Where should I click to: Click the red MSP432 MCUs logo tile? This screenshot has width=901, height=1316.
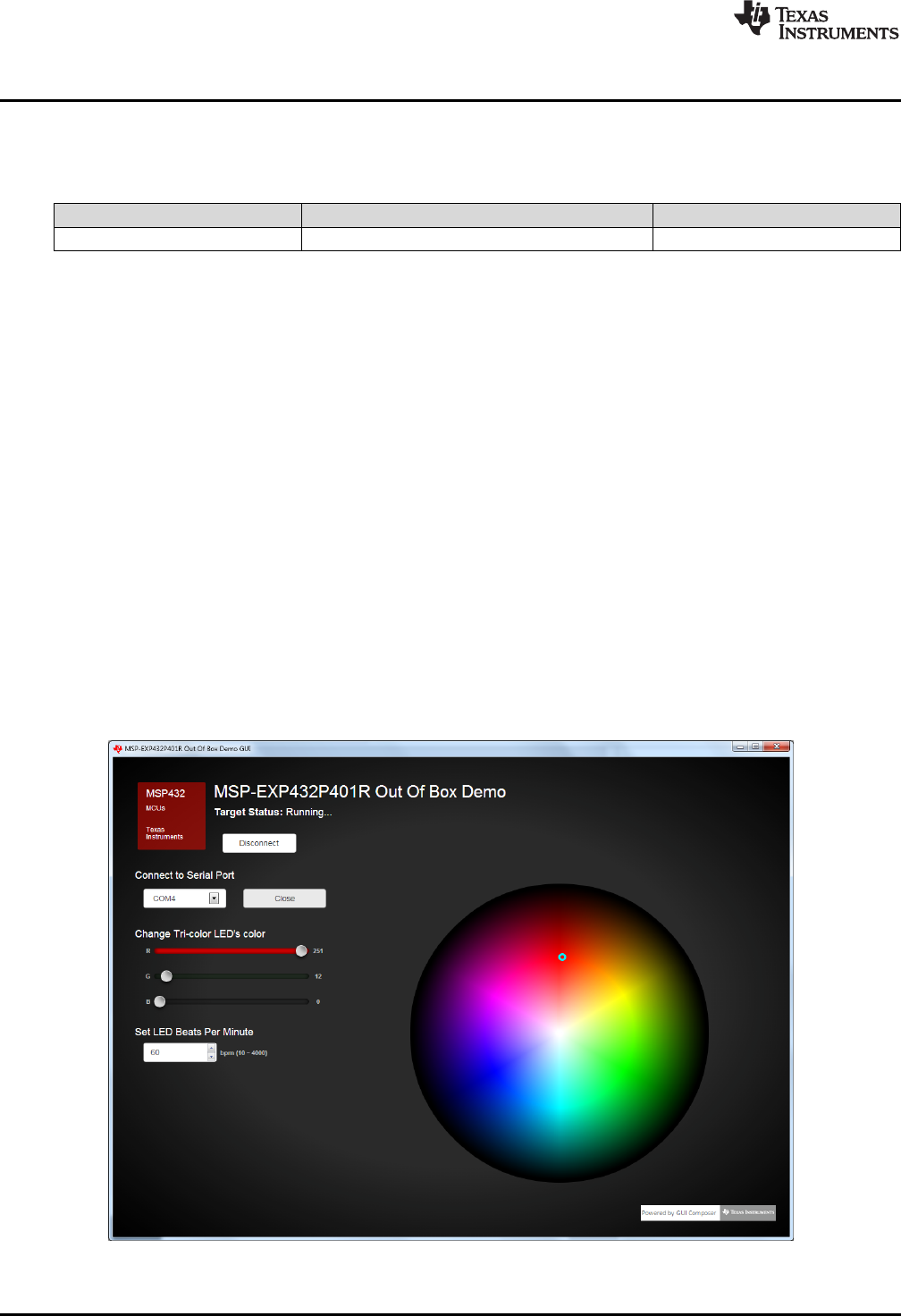pyautogui.click(x=171, y=816)
